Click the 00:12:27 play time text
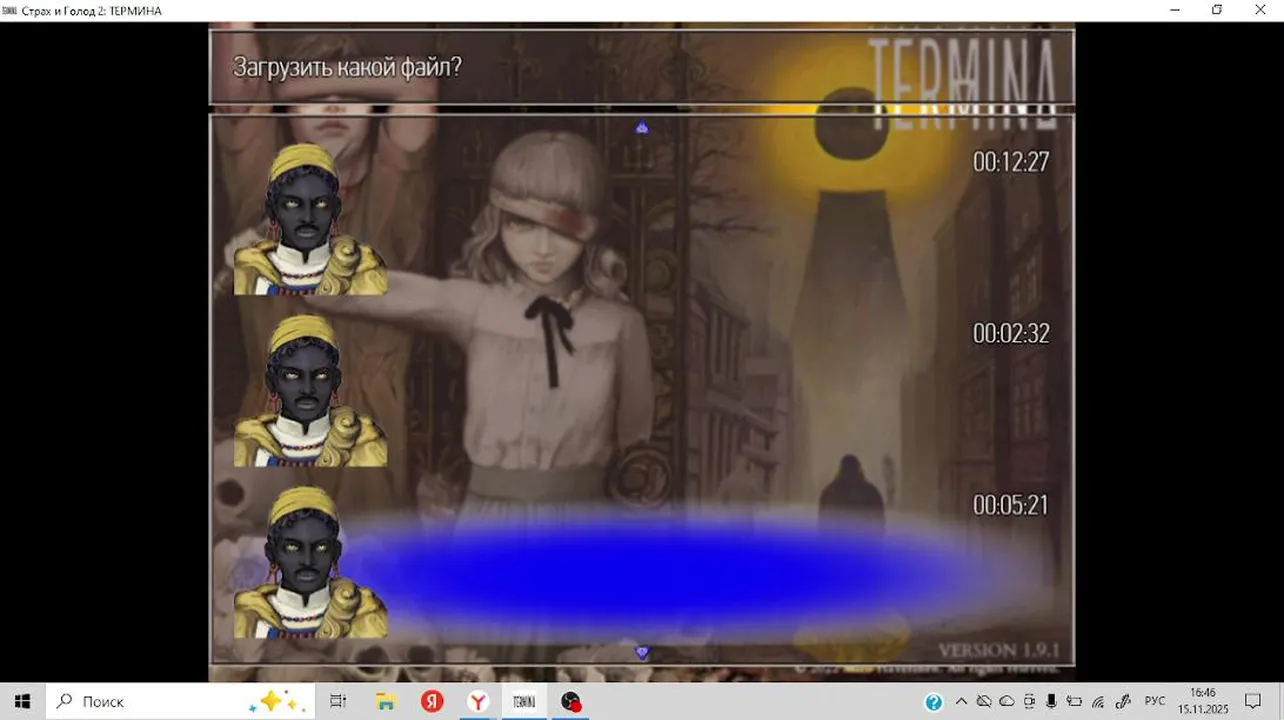 pyautogui.click(x=1011, y=161)
